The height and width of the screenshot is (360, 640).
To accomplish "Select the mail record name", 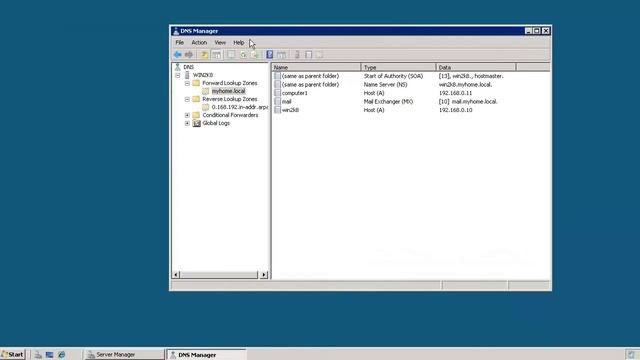I will [287, 102].
